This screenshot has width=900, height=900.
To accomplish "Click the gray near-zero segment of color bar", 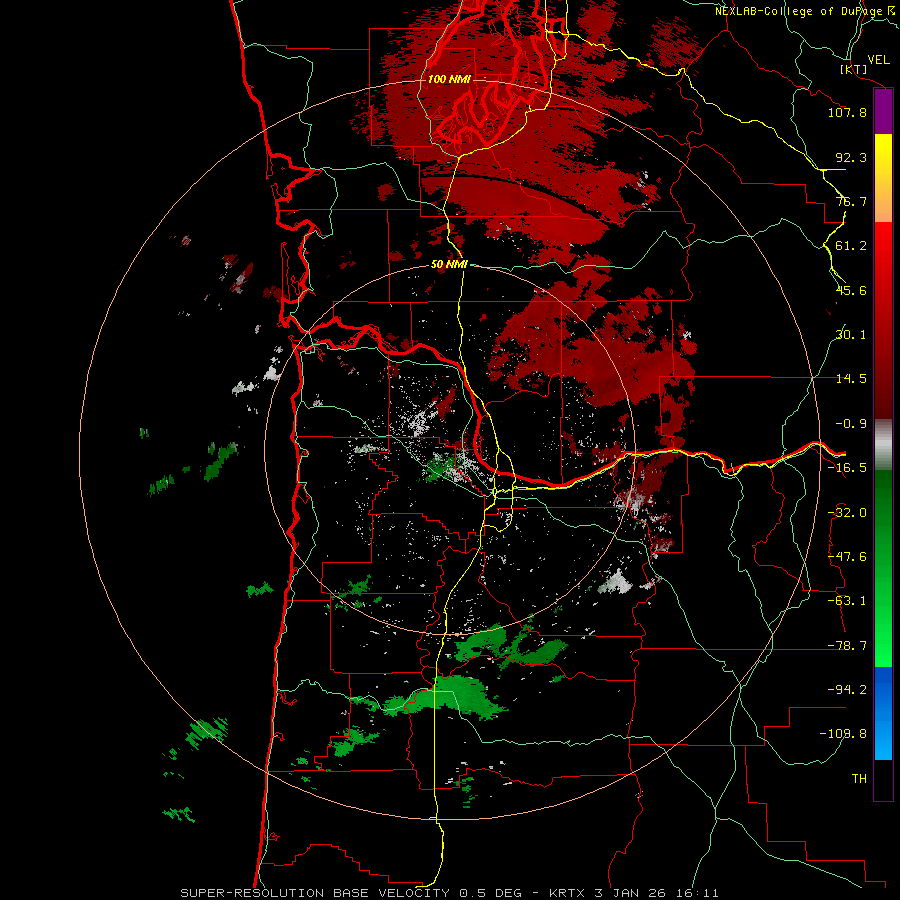I will coord(883,445).
